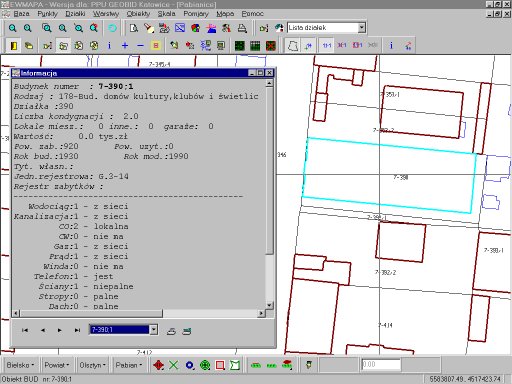Open the Pomiary menu

[196, 14]
